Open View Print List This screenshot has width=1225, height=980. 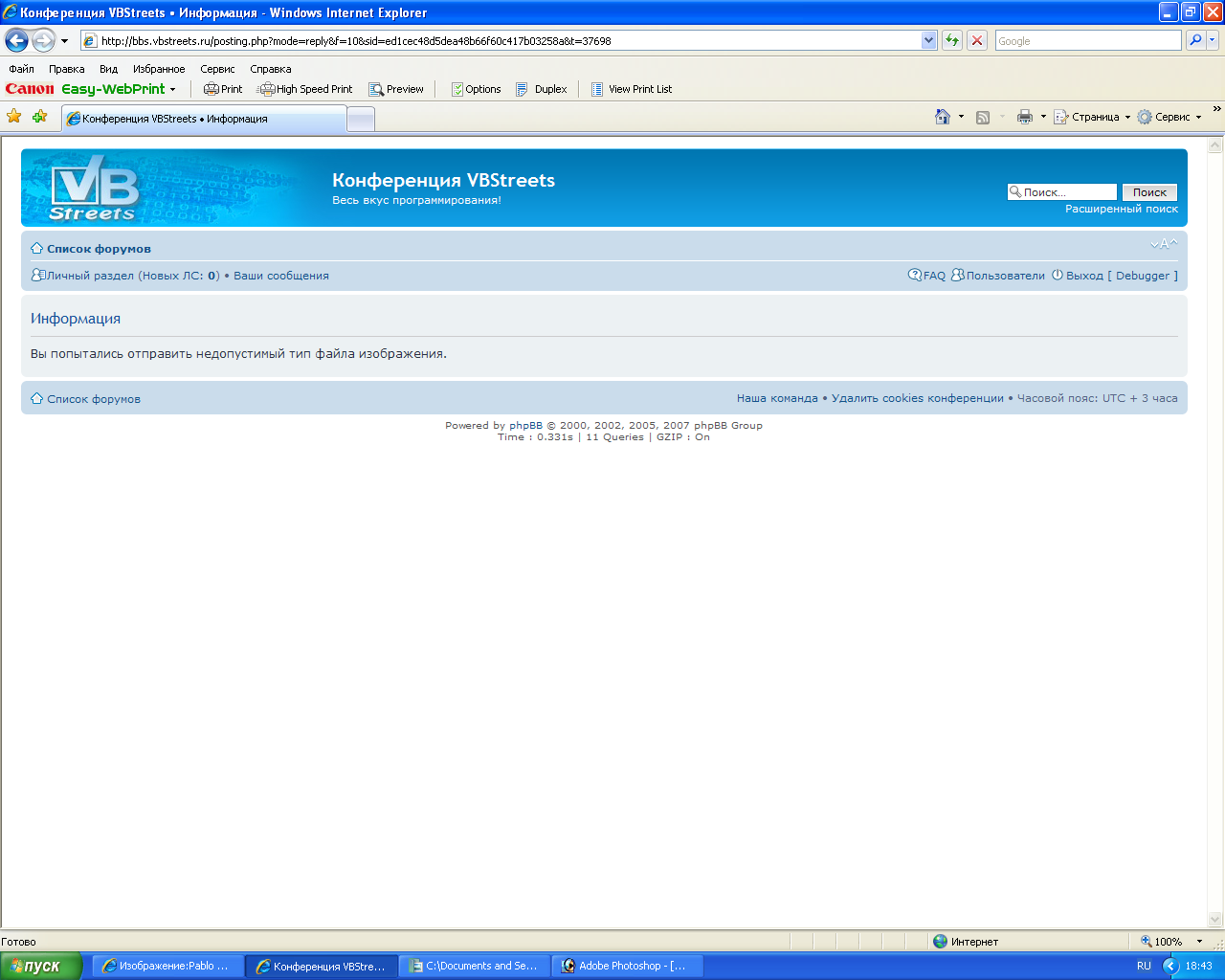tap(632, 89)
